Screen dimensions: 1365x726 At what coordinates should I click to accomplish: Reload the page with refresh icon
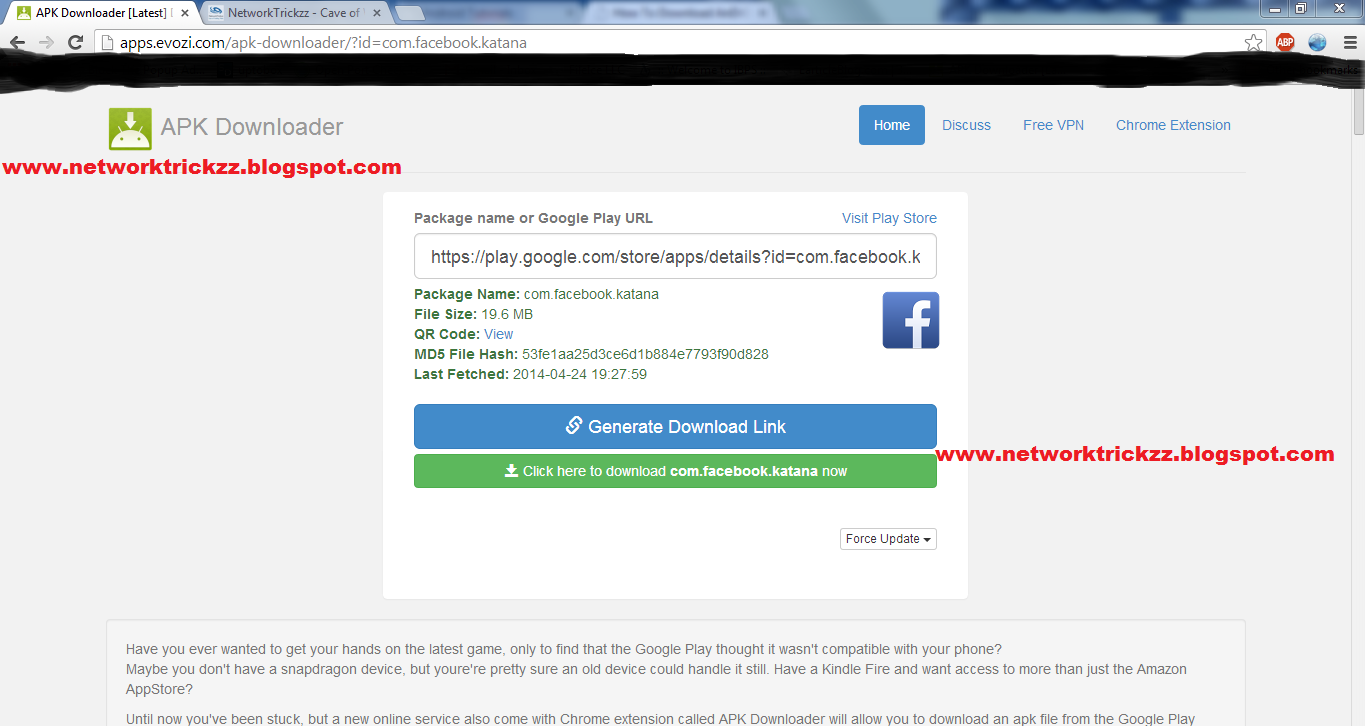click(75, 43)
